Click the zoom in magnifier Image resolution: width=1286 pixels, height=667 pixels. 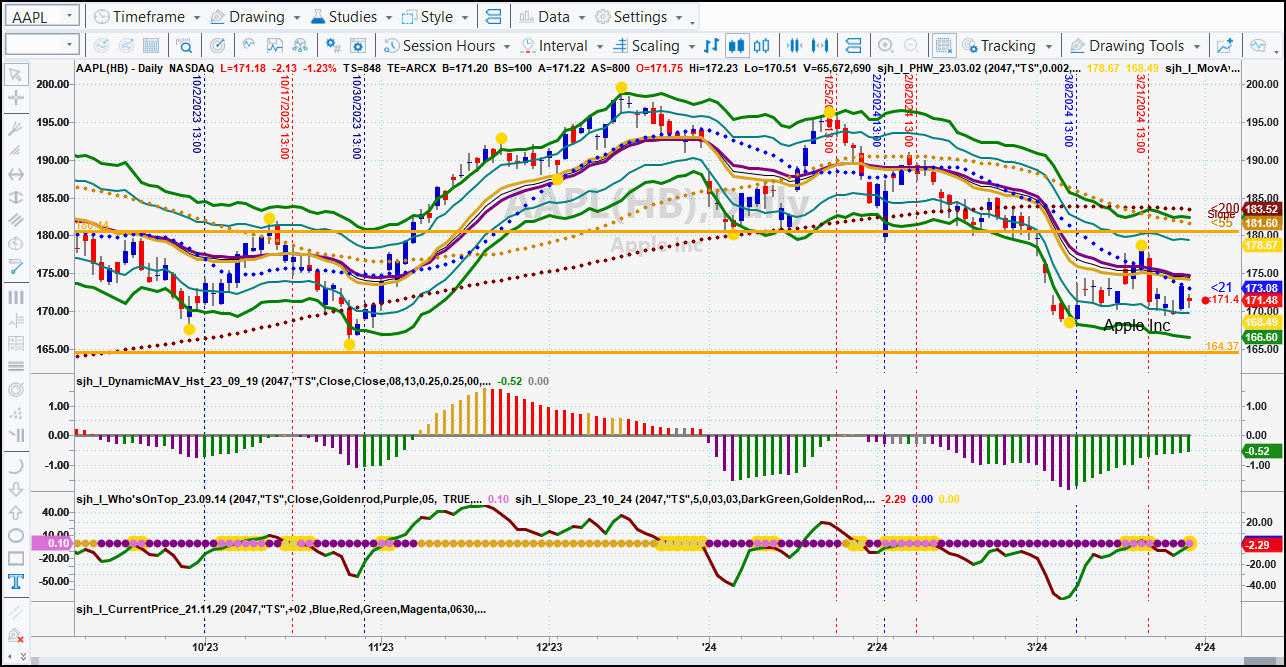(886, 46)
